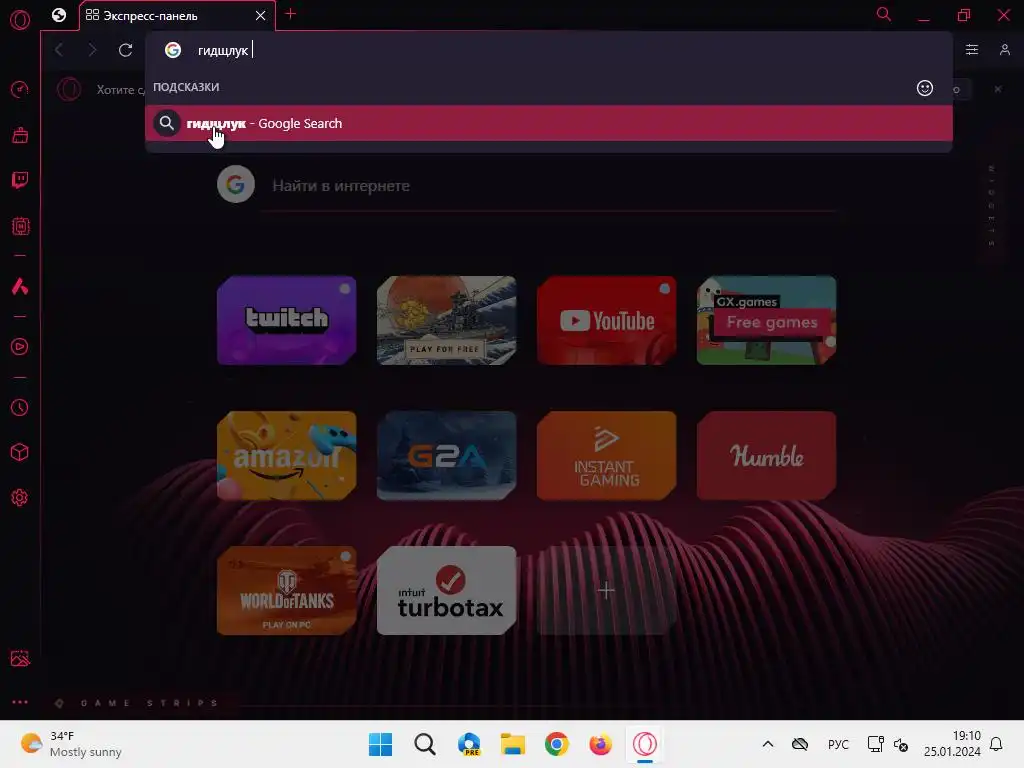Open Aria AI icon in sidebar
1024x768 pixels.
(20, 286)
